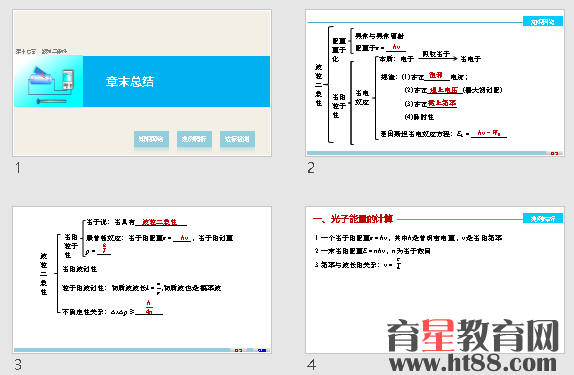The width and height of the screenshot is (574, 375).
Task: Click the 知识网络 button on slide 1
Action: click(x=151, y=139)
